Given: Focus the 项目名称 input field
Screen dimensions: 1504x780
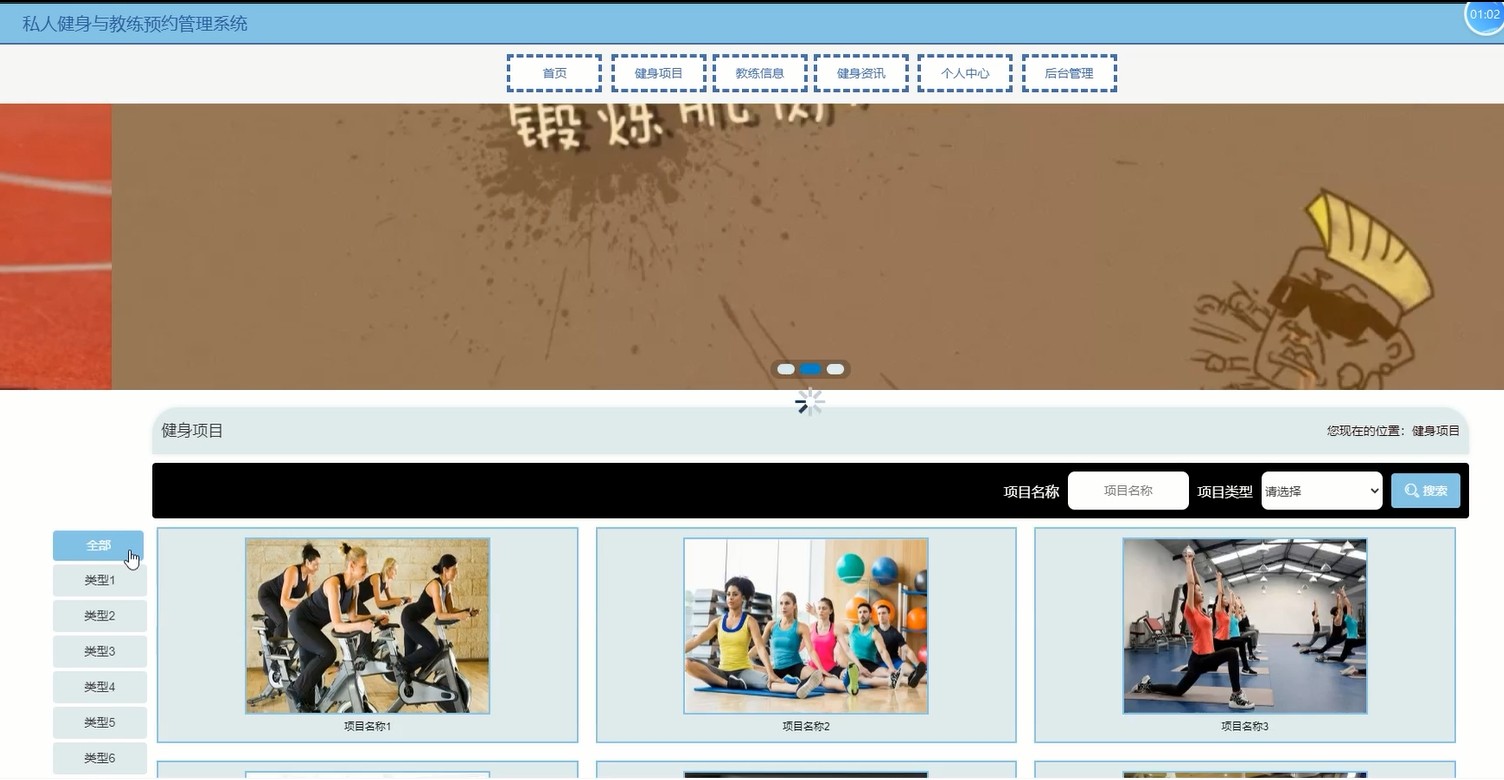Looking at the screenshot, I should pyautogui.click(x=1128, y=491).
